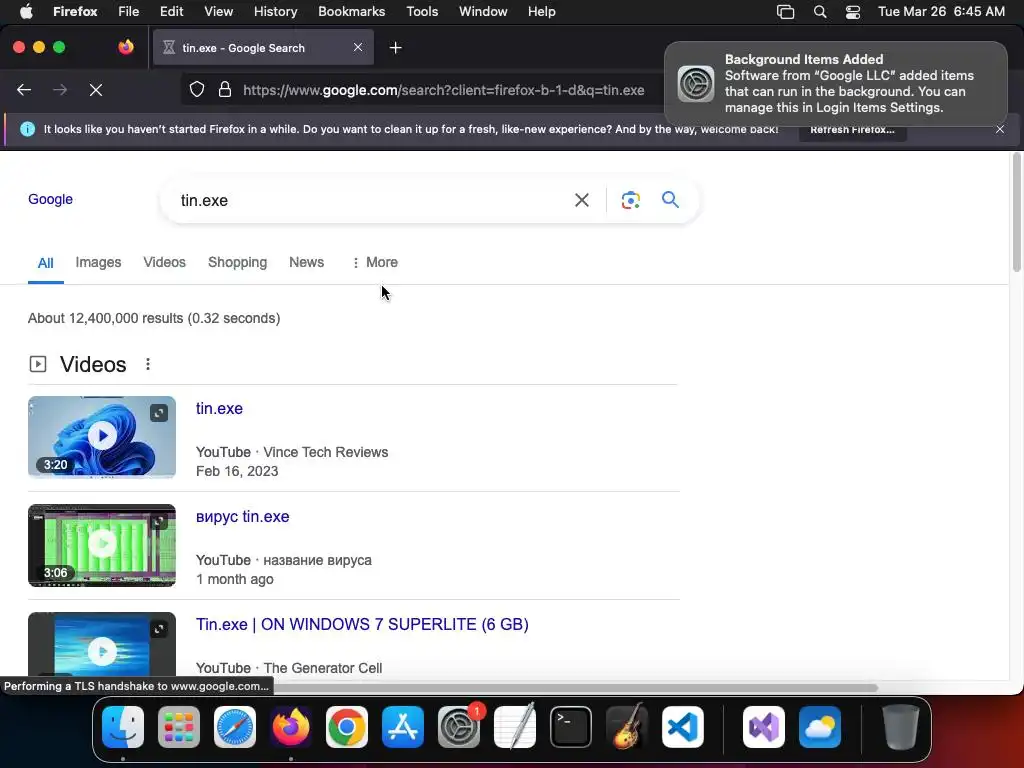This screenshot has height=768, width=1024.
Task: Open Control Center in the menu bar
Action: pyautogui.click(x=853, y=12)
